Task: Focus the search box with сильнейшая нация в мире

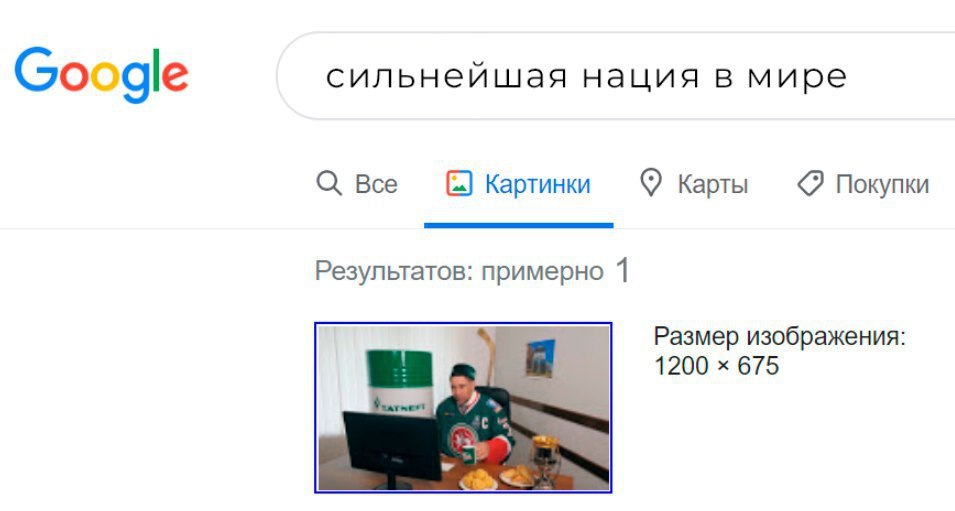Action: click(x=615, y=76)
